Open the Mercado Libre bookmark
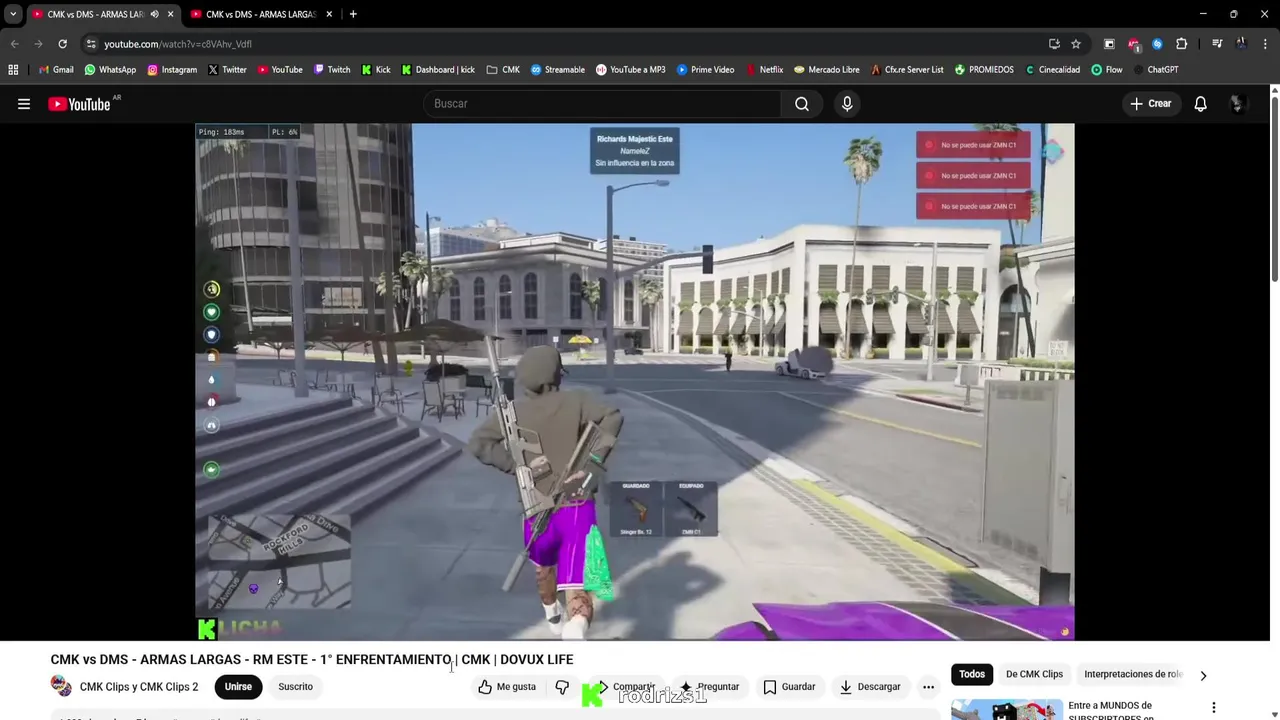The width and height of the screenshot is (1280, 720). point(827,70)
